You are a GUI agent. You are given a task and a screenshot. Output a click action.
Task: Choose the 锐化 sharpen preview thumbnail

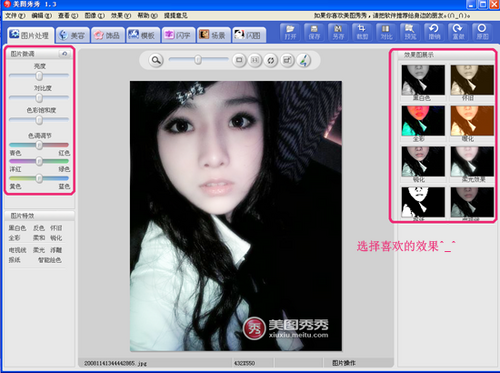coord(423,161)
